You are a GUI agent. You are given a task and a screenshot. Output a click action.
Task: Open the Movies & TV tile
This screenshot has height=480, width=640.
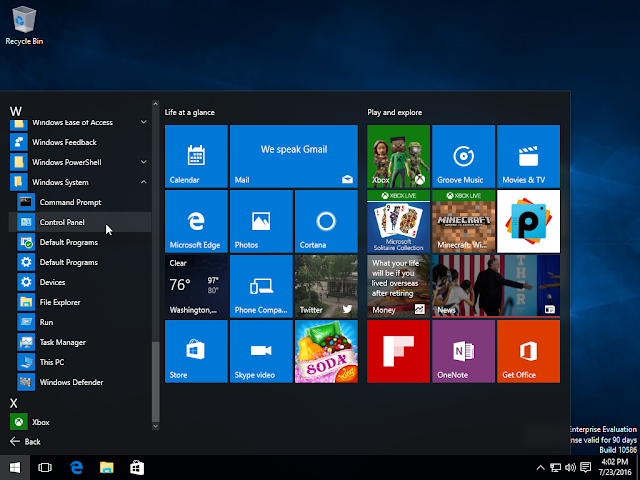[x=529, y=156]
